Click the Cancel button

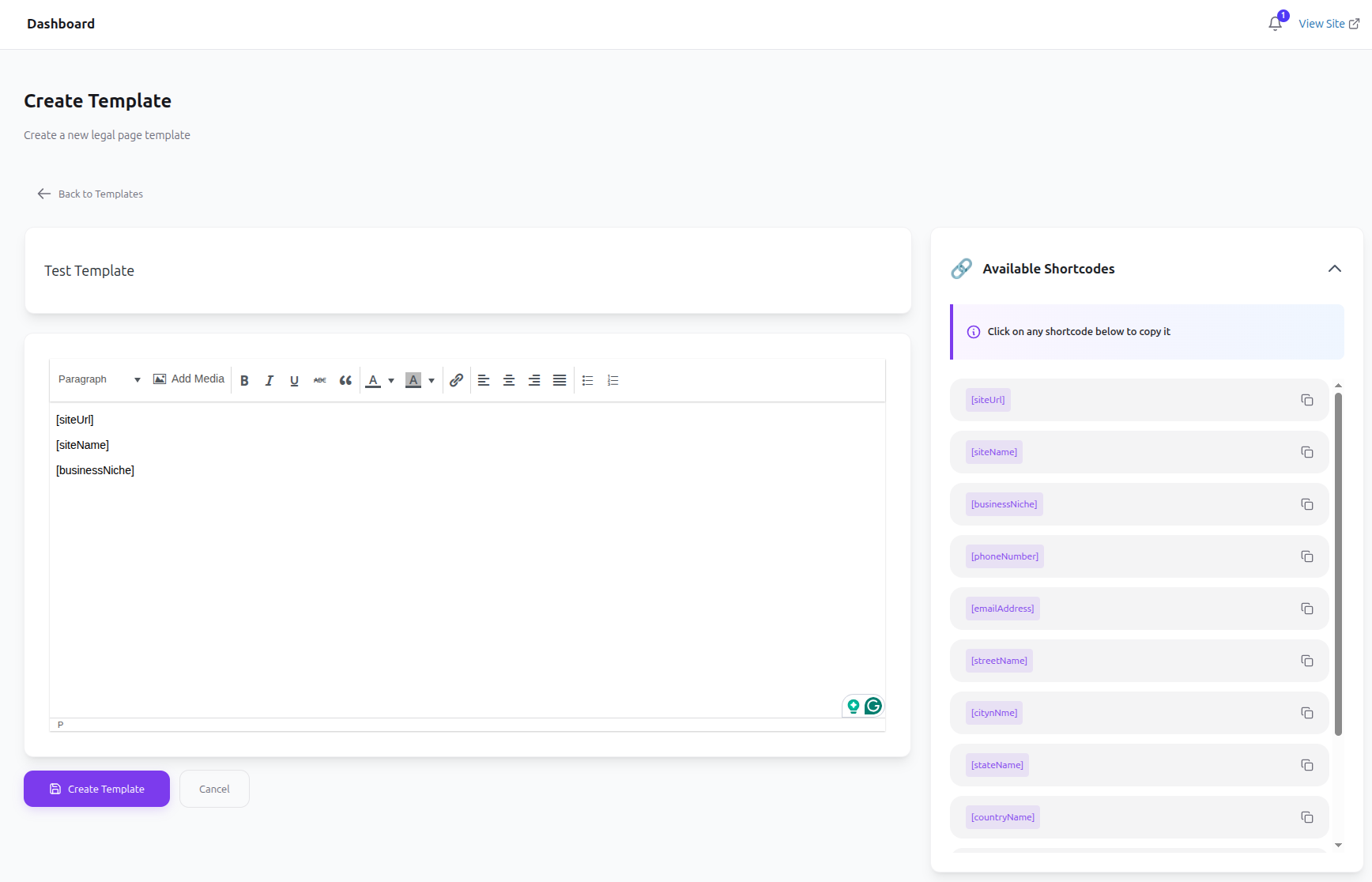pyautogui.click(x=214, y=789)
